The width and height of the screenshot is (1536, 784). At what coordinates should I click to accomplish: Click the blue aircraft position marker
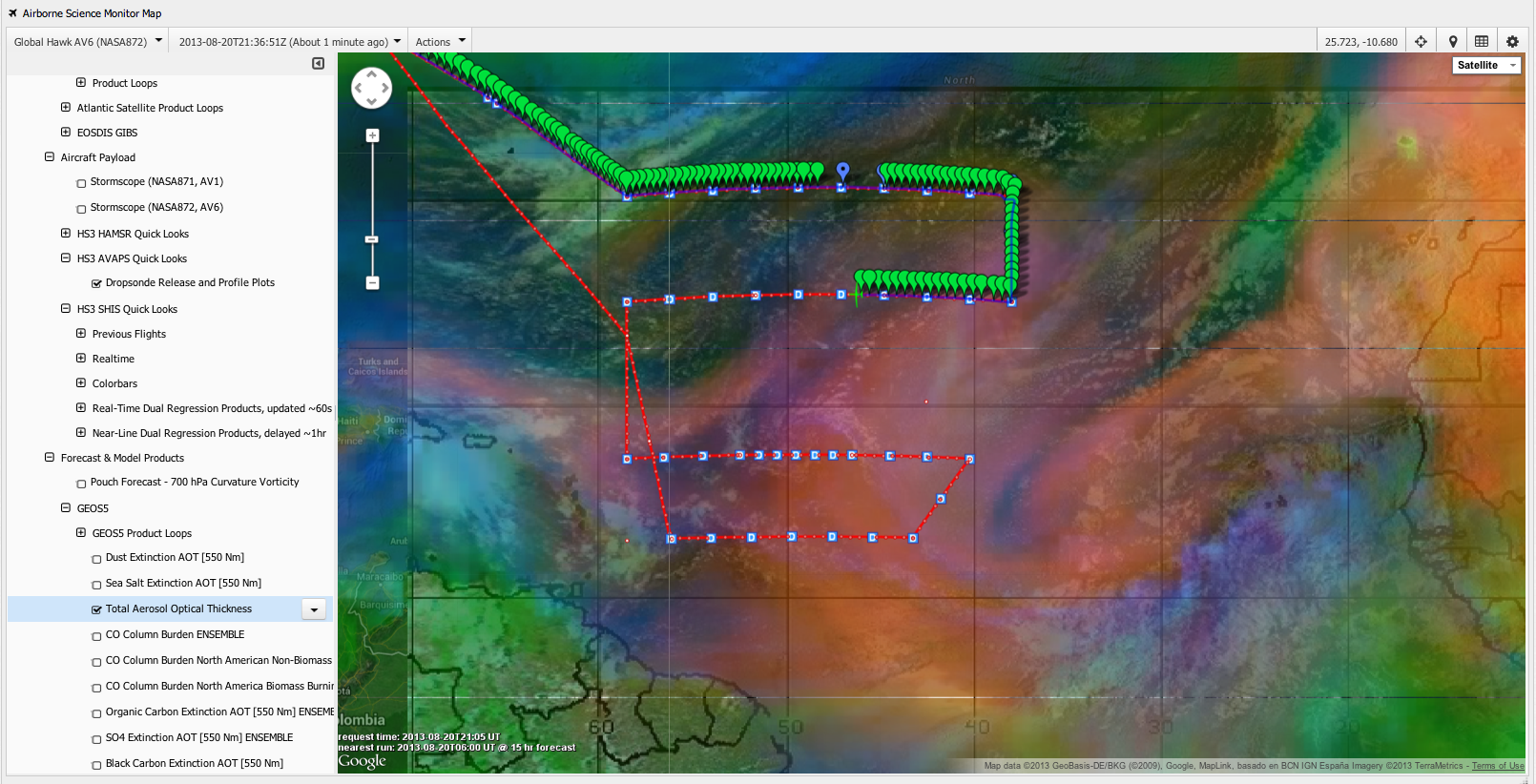click(x=842, y=170)
